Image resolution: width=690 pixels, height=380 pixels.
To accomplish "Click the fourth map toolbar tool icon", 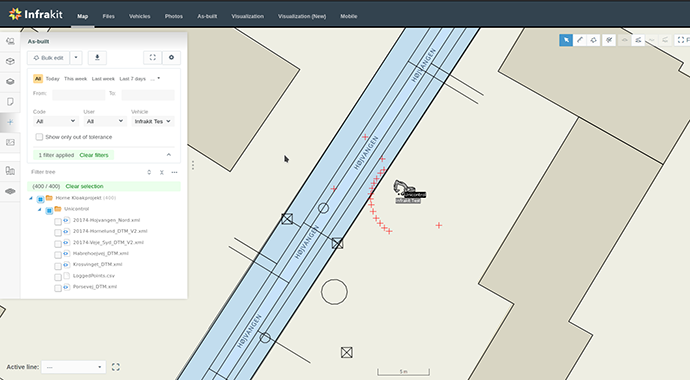I will pos(609,40).
